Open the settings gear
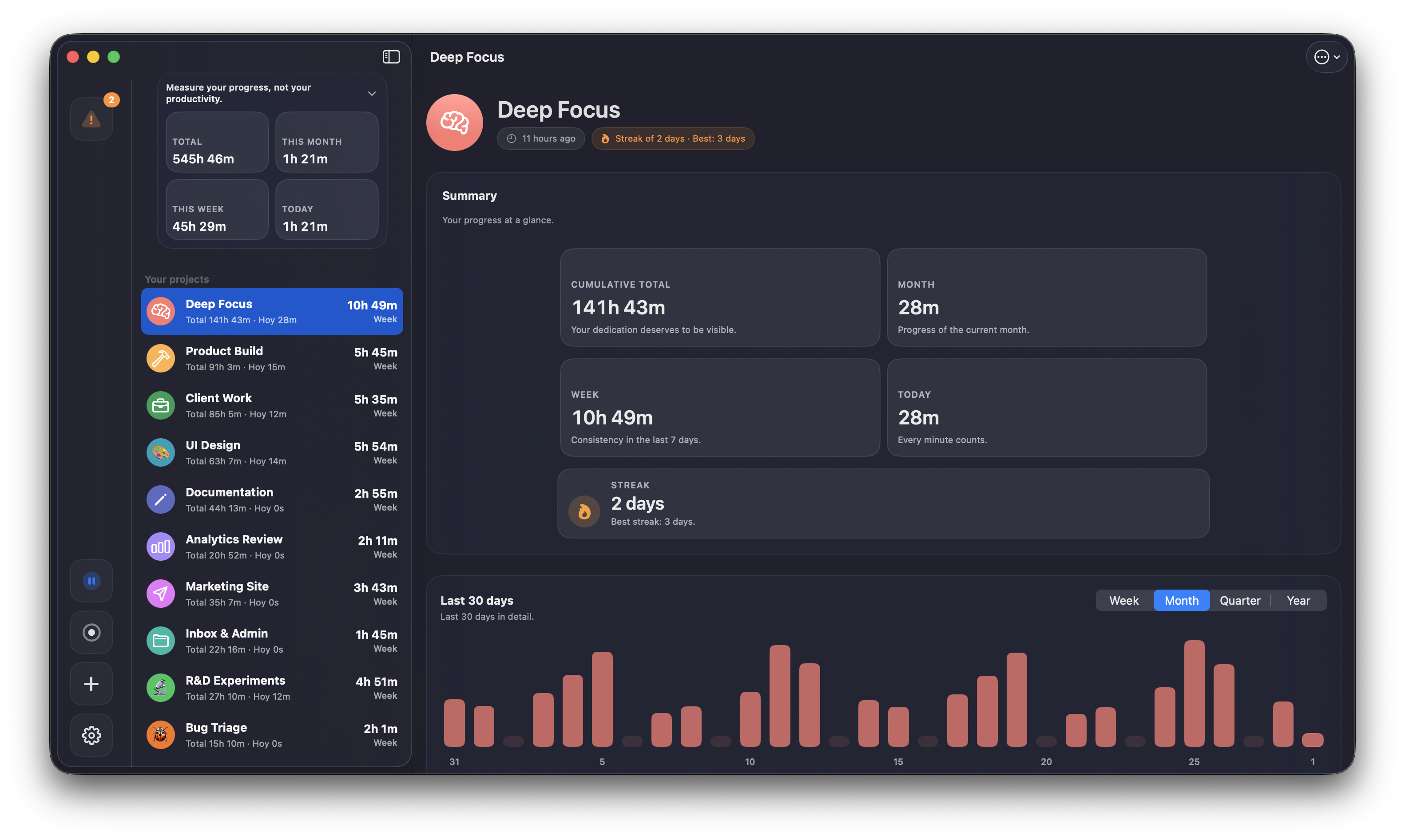This screenshot has width=1405, height=840. (91, 735)
